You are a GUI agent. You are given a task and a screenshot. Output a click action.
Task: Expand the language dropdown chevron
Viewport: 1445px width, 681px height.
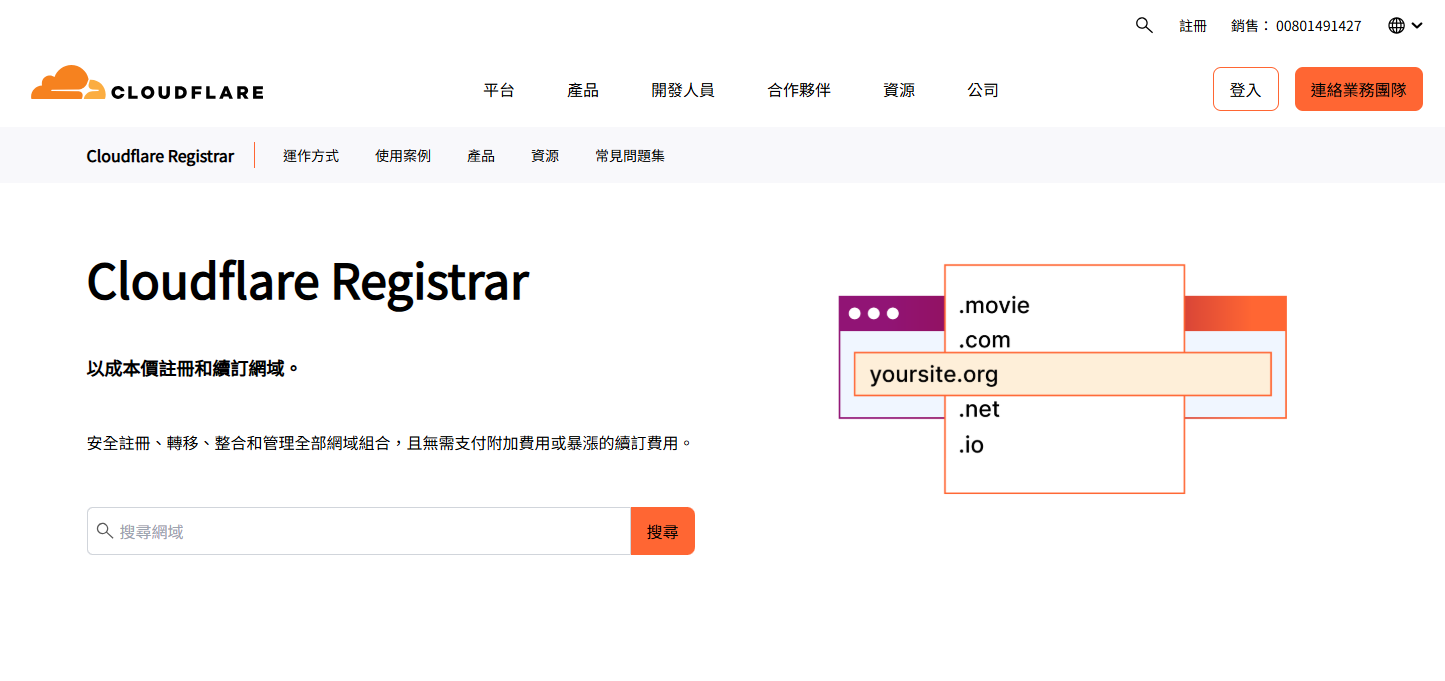click(1417, 25)
